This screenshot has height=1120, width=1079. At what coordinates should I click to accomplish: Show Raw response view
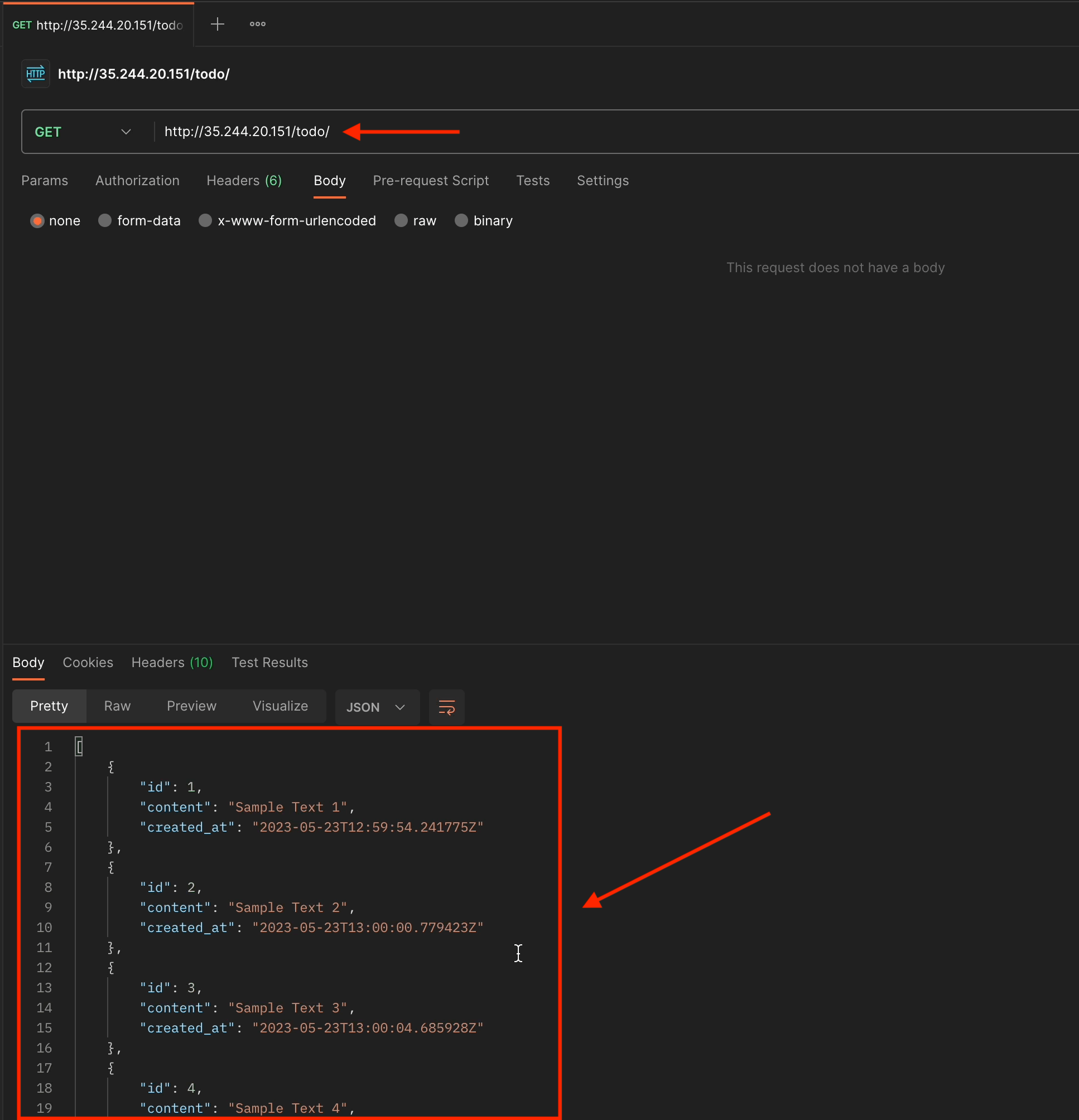coord(117,706)
